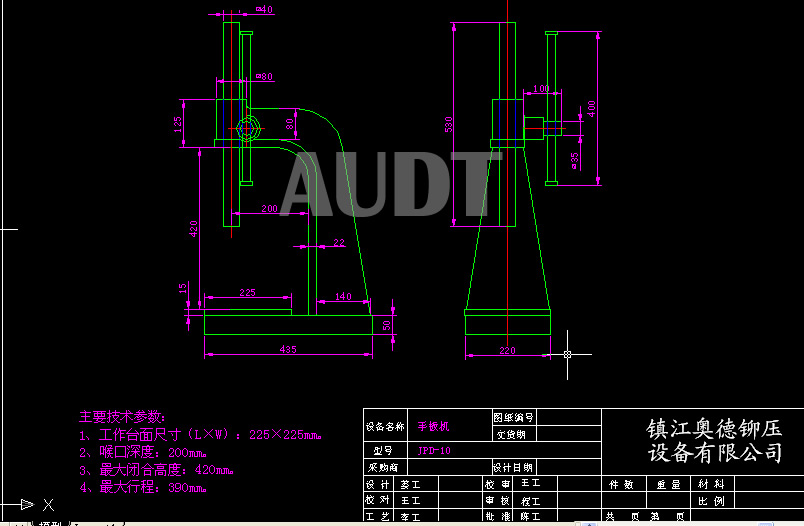The width and height of the screenshot is (804, 526).
Task: Click the 200 throat depth dimension
Action: [x=269, y=209]
